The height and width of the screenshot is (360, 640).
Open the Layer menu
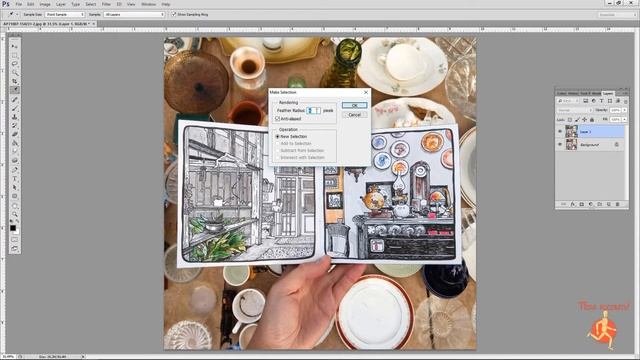tap(61, 4)
